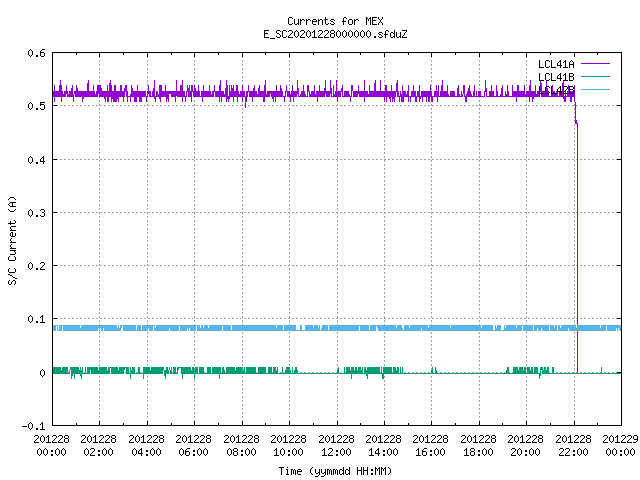Click the 0.3 y-axis tick label
Screen dimensions: 640x480
point(36,213)
